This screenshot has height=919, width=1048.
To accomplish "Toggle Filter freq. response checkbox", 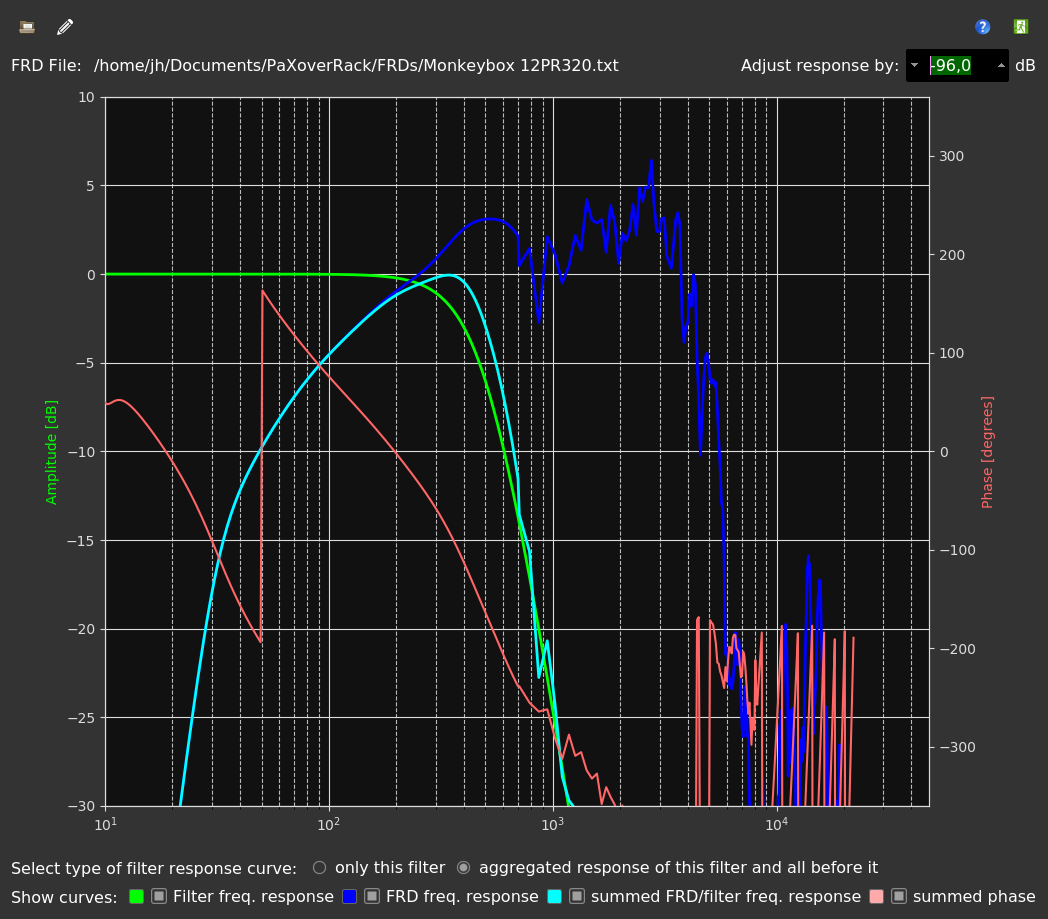I will 159,896.
